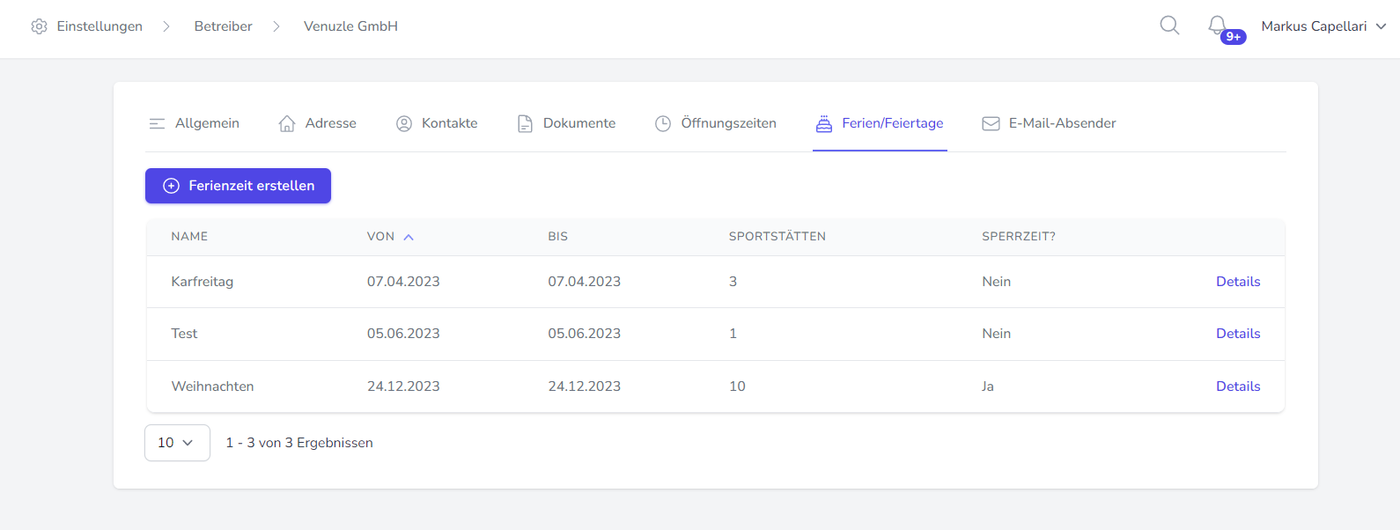Click the envelope icon beside E-Mail-Absender
The image size is (1400, 530).
point(991,124)
